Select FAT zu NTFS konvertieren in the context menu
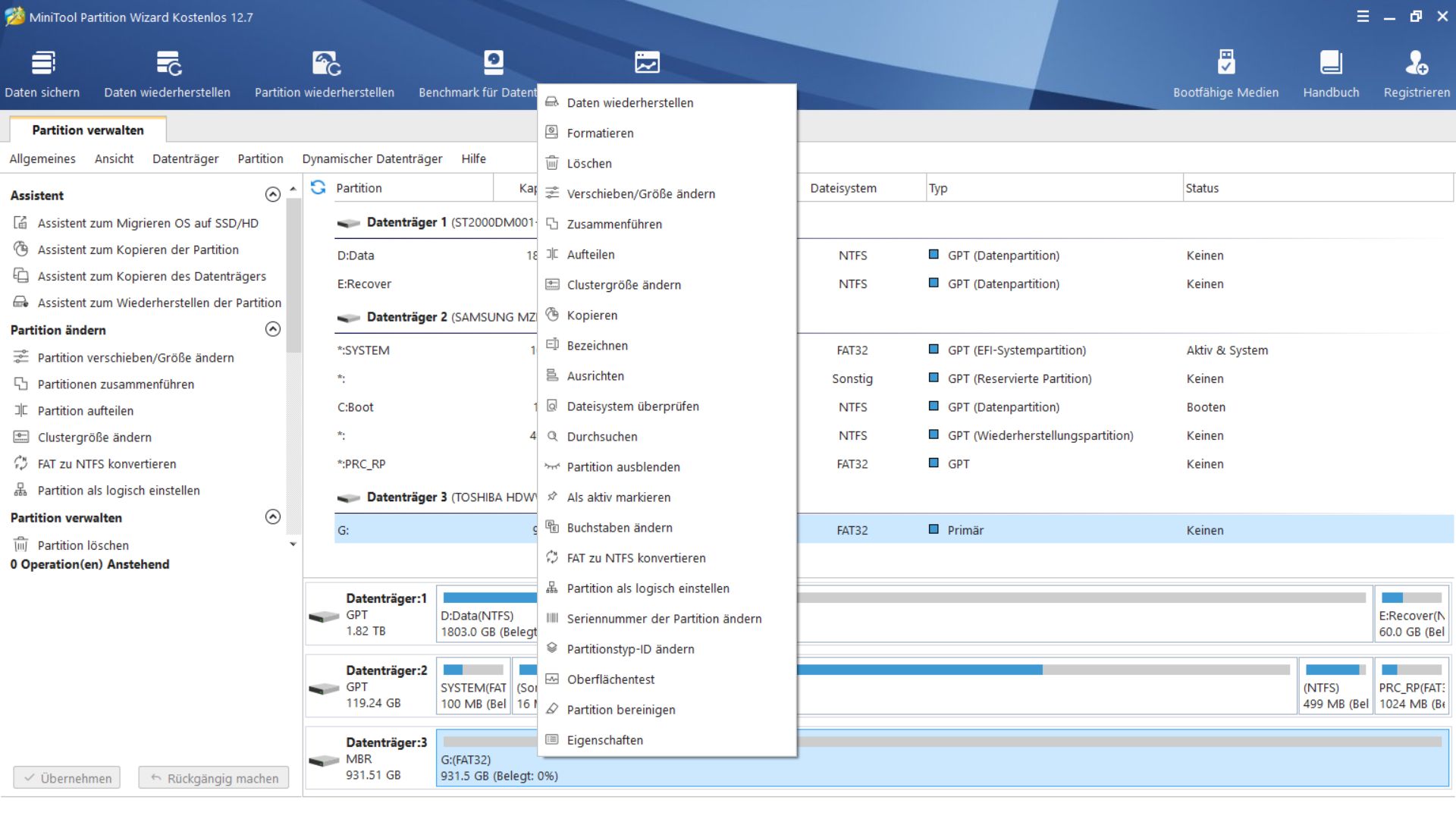 [x=635, y=558]
